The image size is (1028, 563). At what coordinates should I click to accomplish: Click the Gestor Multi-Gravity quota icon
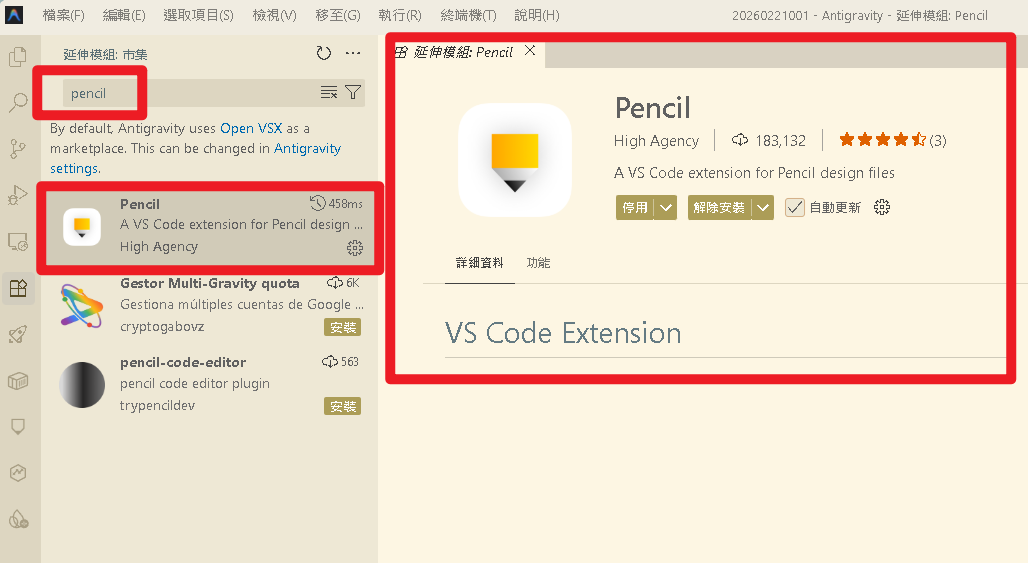pos(82,305)
